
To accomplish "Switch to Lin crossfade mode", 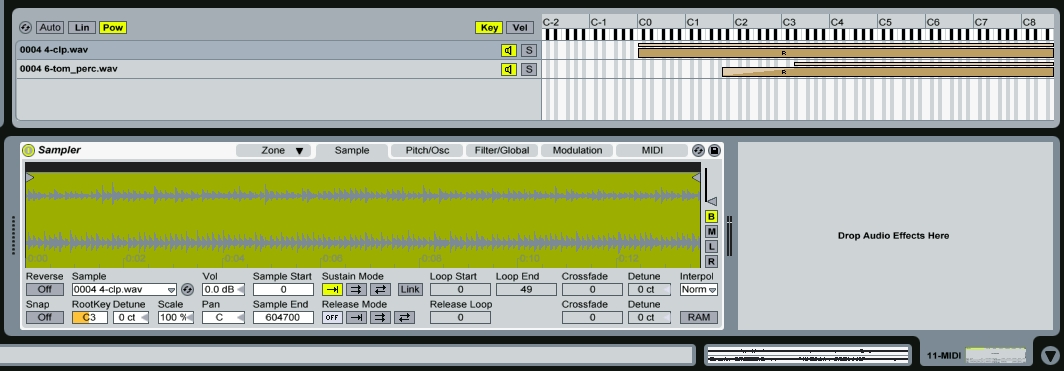I will [81, 28].
